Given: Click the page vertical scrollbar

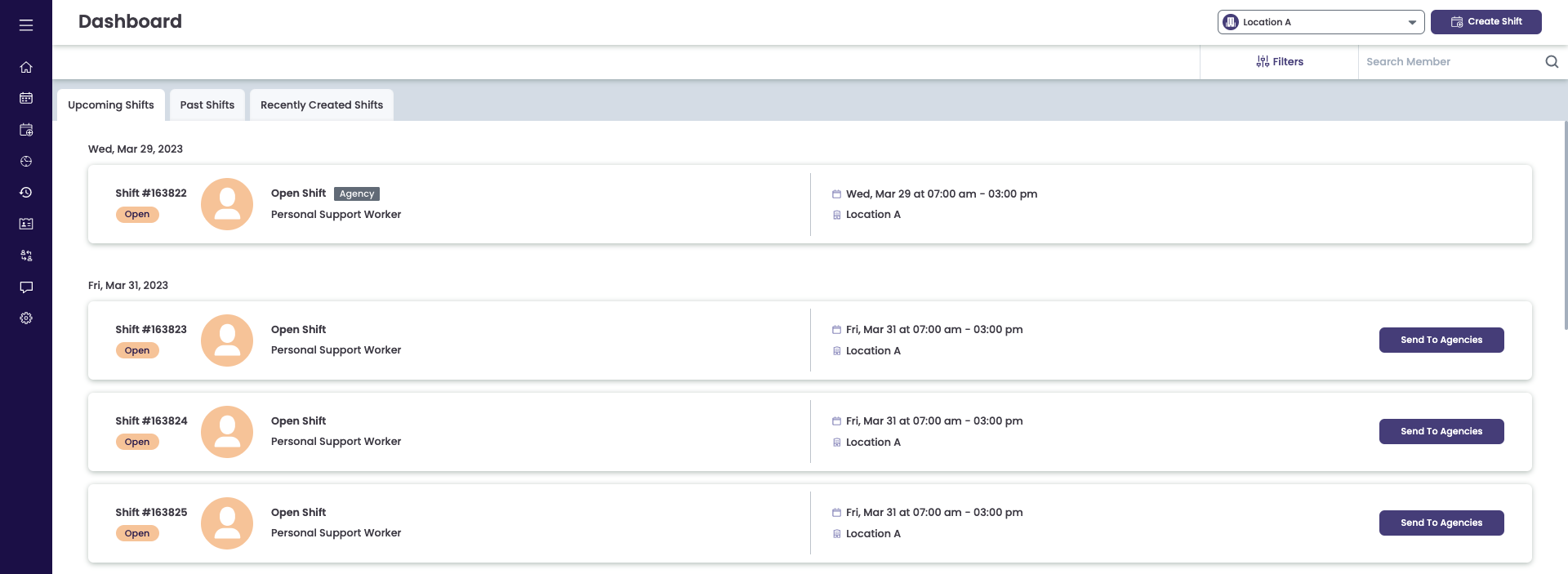Looking at the screenshot, I should [1566, 225].
